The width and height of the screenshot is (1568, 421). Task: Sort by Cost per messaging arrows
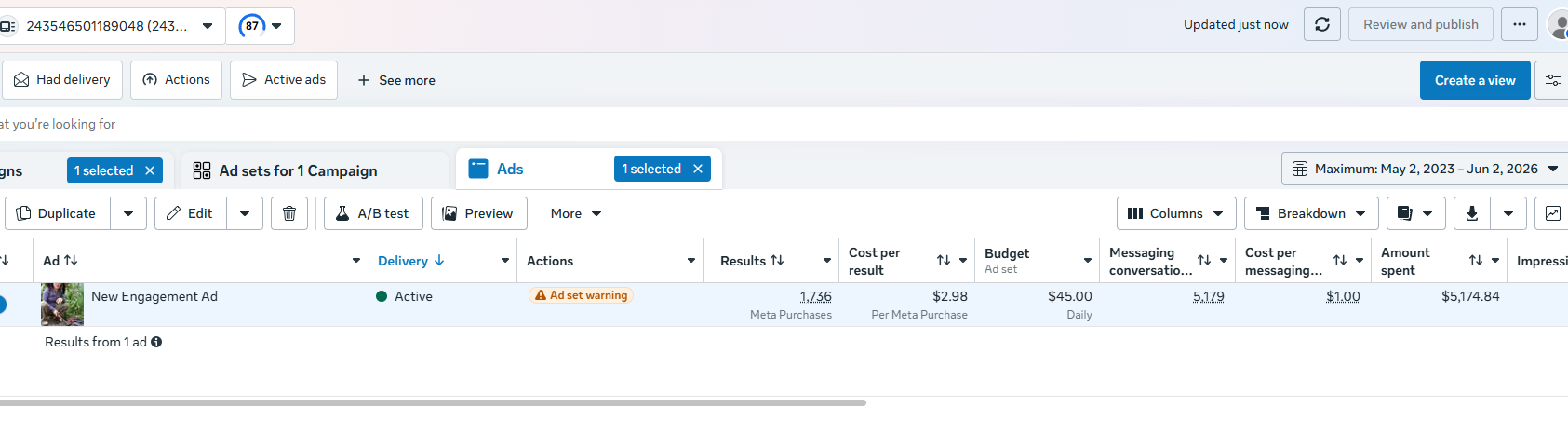pos(1340,261)
